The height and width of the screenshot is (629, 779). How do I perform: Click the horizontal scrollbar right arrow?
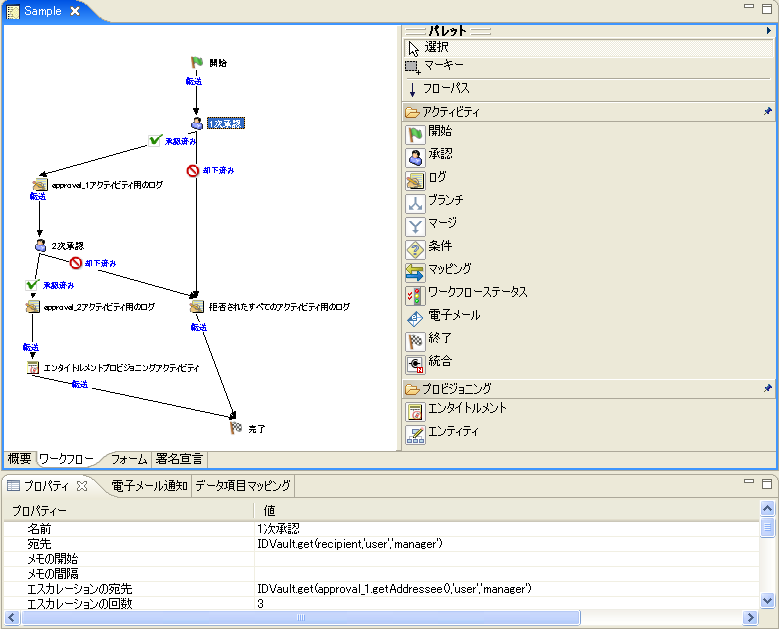click(750, 618)
